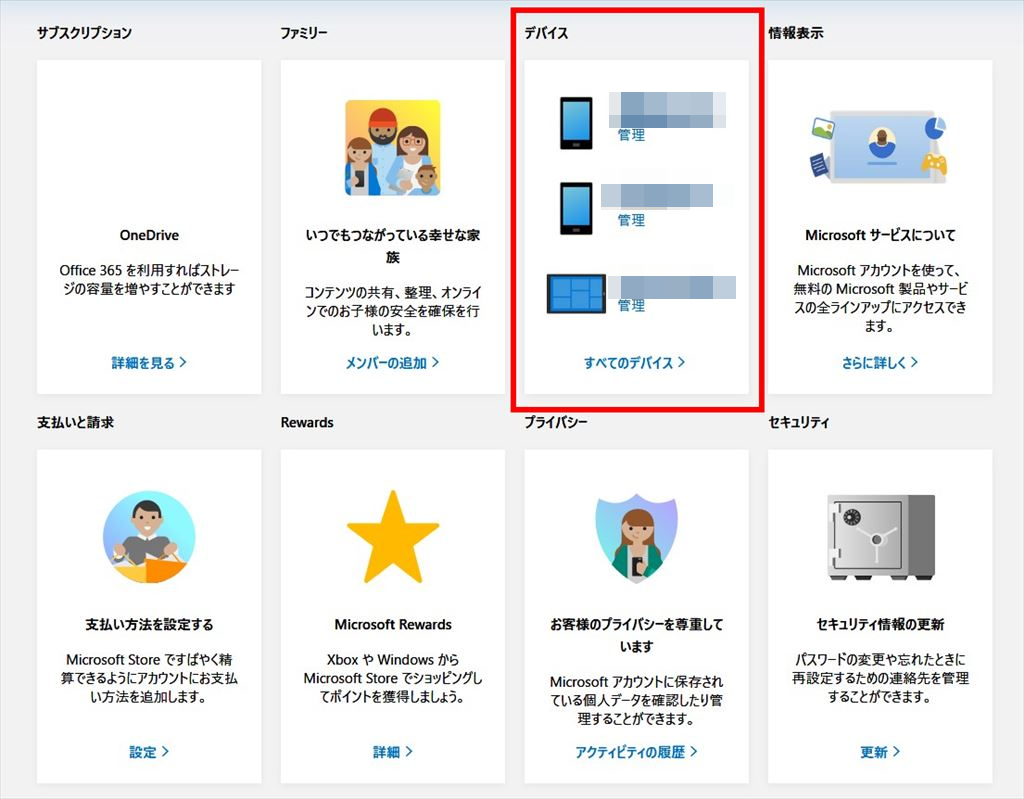Click the shopper payment illustration
The width and height of the screenshot is (1024, 799).
coord(148,537)
